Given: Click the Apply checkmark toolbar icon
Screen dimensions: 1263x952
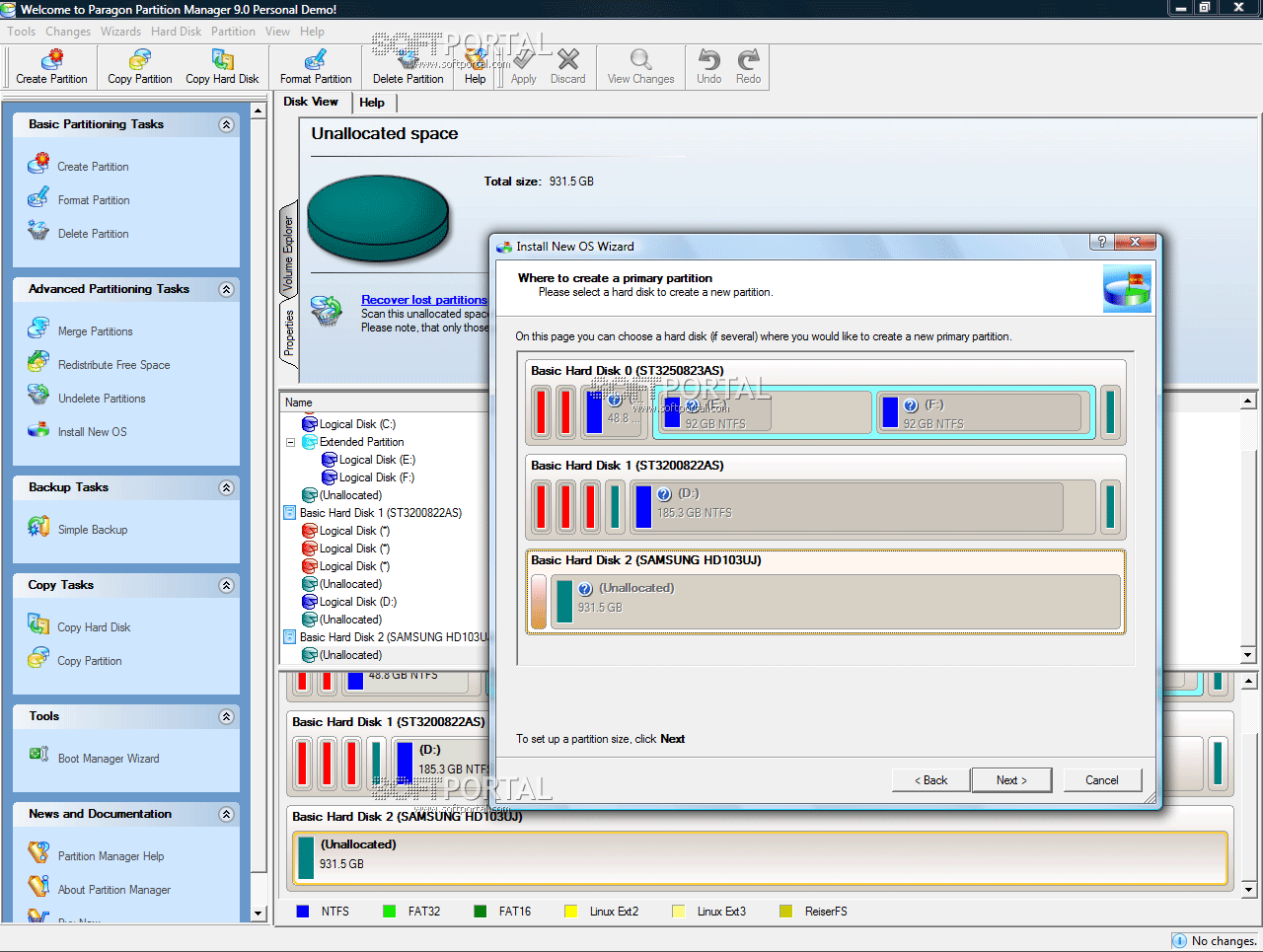Looking at the screenshot, I should [x=524, y=59].
